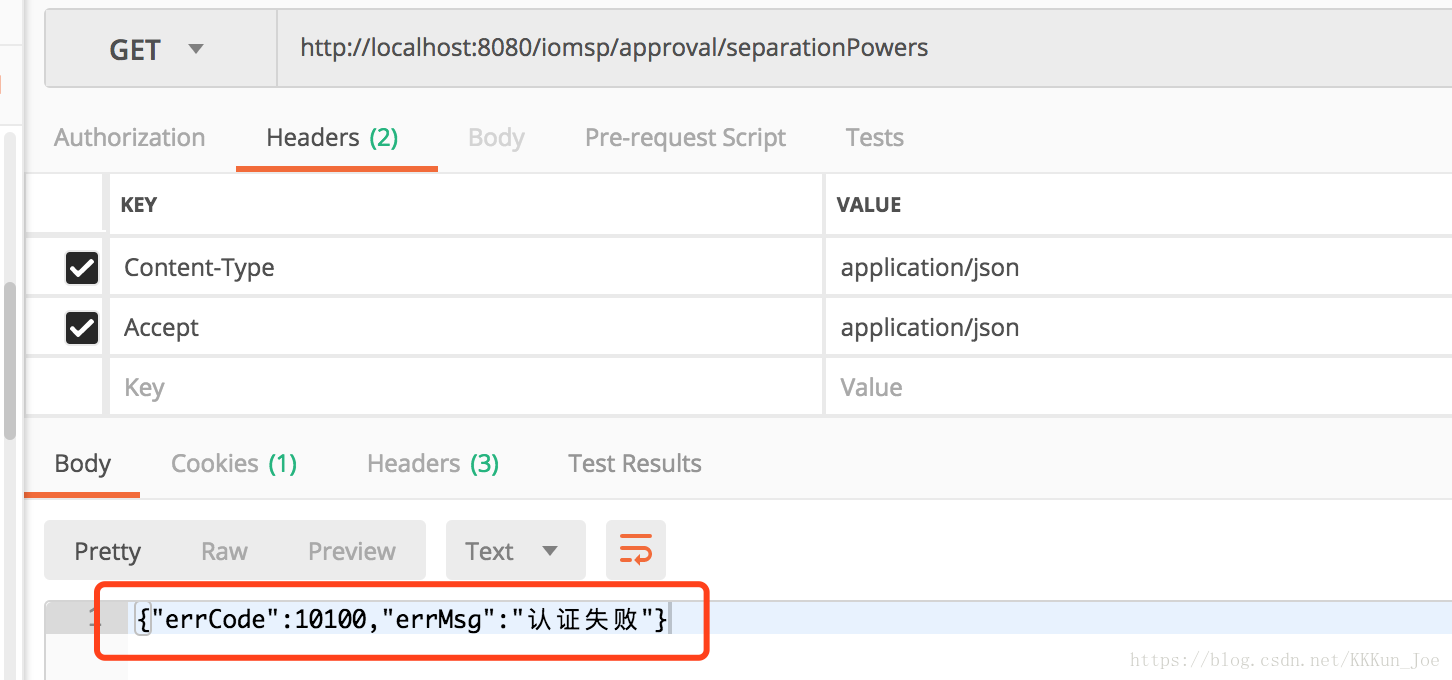This screenshot has width=1452, height=680.
Task: Show the response Preview view
Action: pos(351,551)
